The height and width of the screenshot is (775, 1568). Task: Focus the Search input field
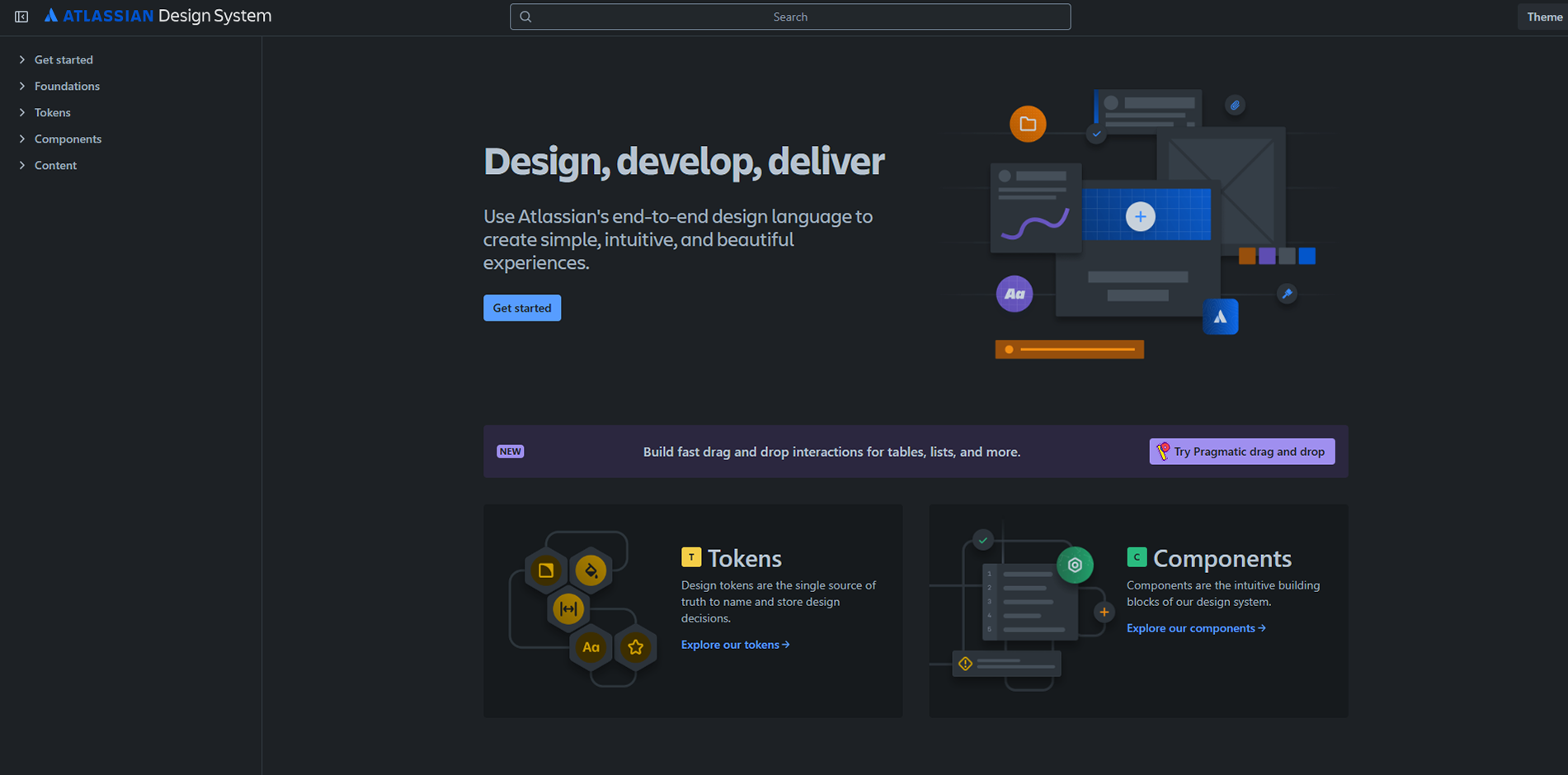tap(790, 16)
